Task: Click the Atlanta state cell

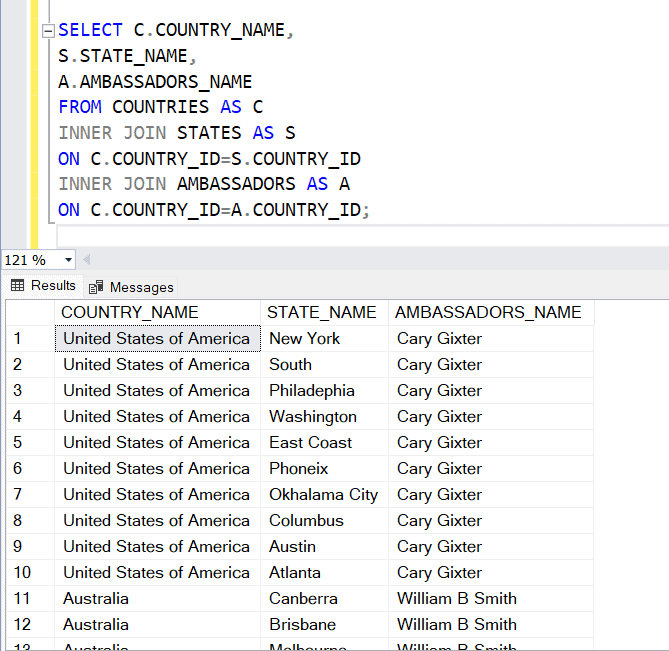Action: click(324, 573)
